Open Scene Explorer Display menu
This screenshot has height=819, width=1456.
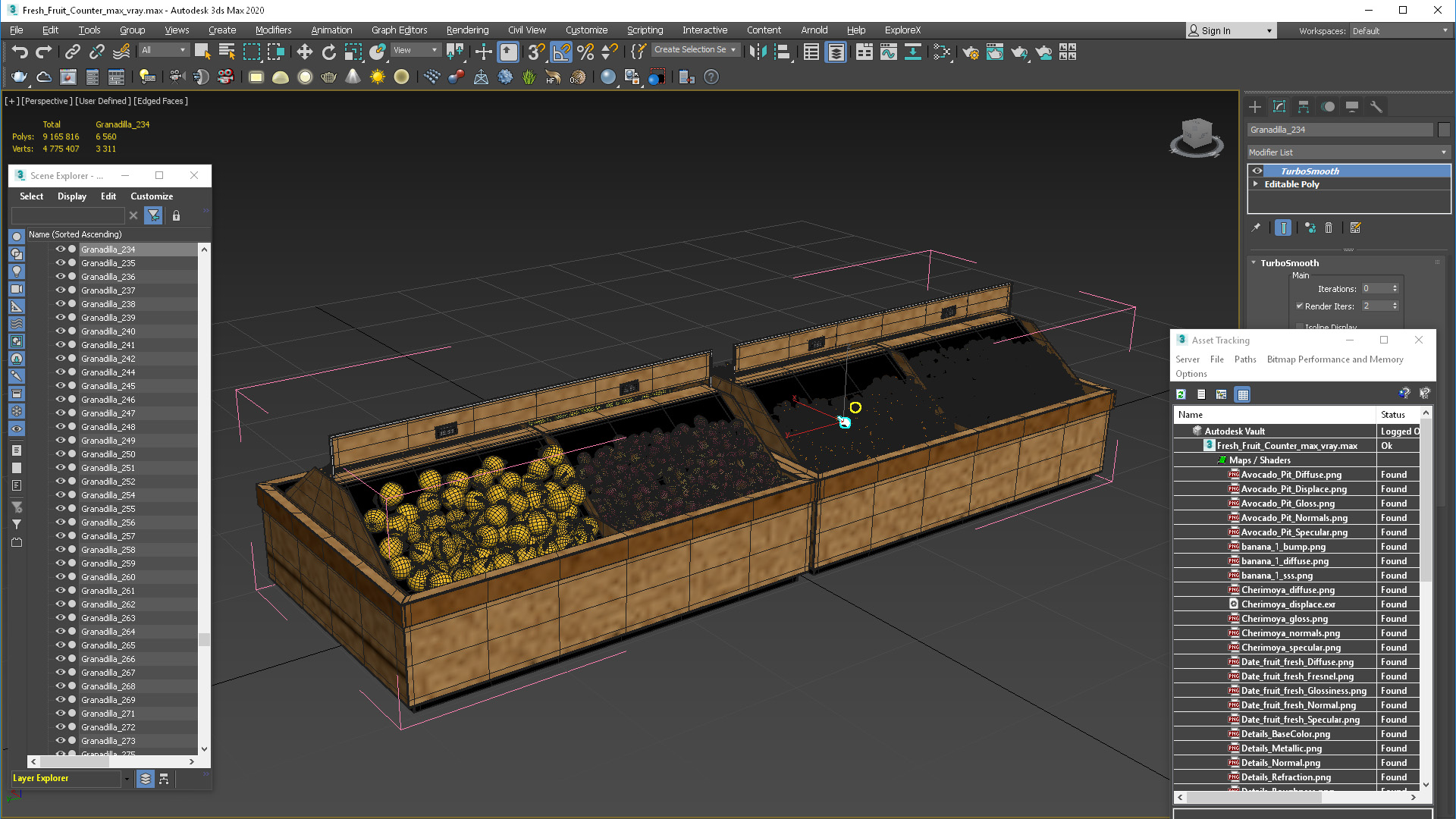pyautogui.click(x=72, y=196)
